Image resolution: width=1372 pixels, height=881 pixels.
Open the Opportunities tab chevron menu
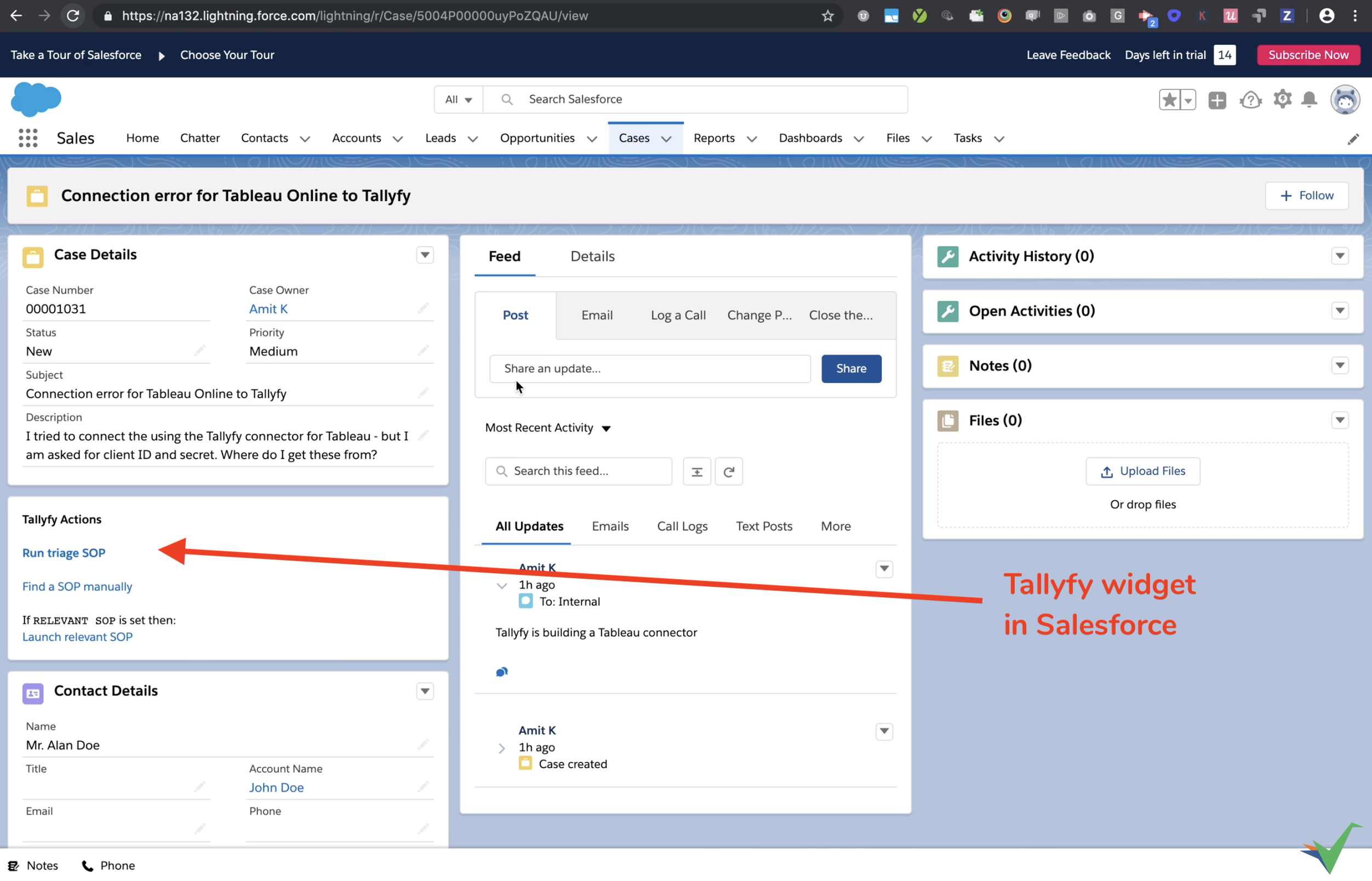[x=592, y=139]
